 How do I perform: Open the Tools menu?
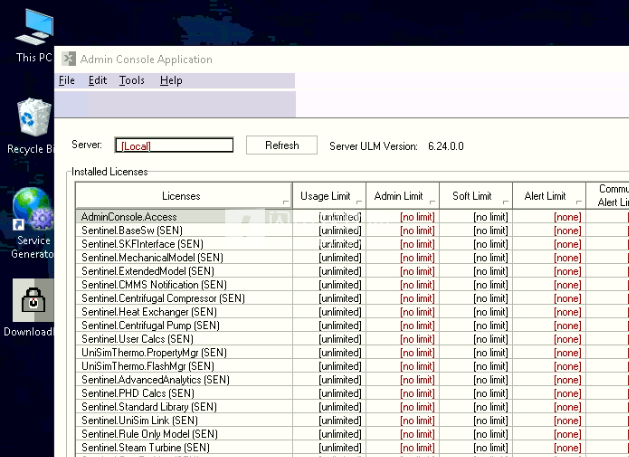pyautogui.click(x=132, y=81)
